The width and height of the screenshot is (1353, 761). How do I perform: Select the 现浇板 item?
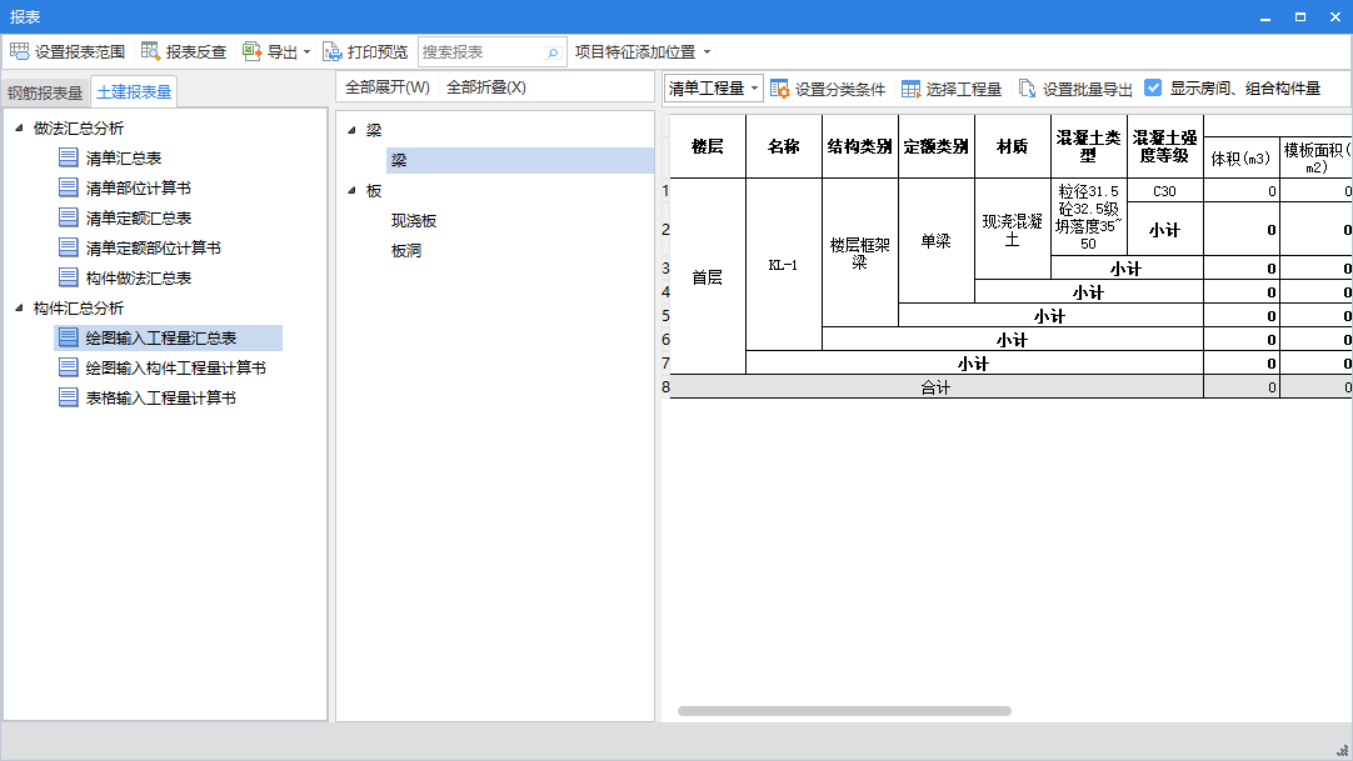[414, 220]
